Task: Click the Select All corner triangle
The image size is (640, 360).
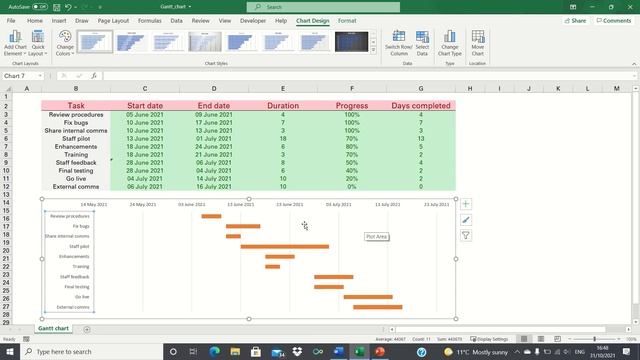Action: 7,88
